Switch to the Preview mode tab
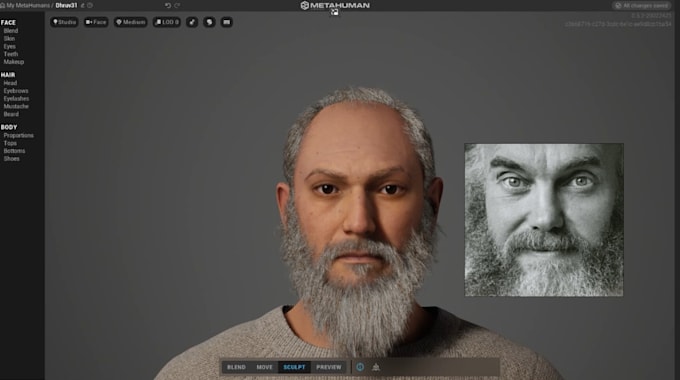 click(329, 367)
